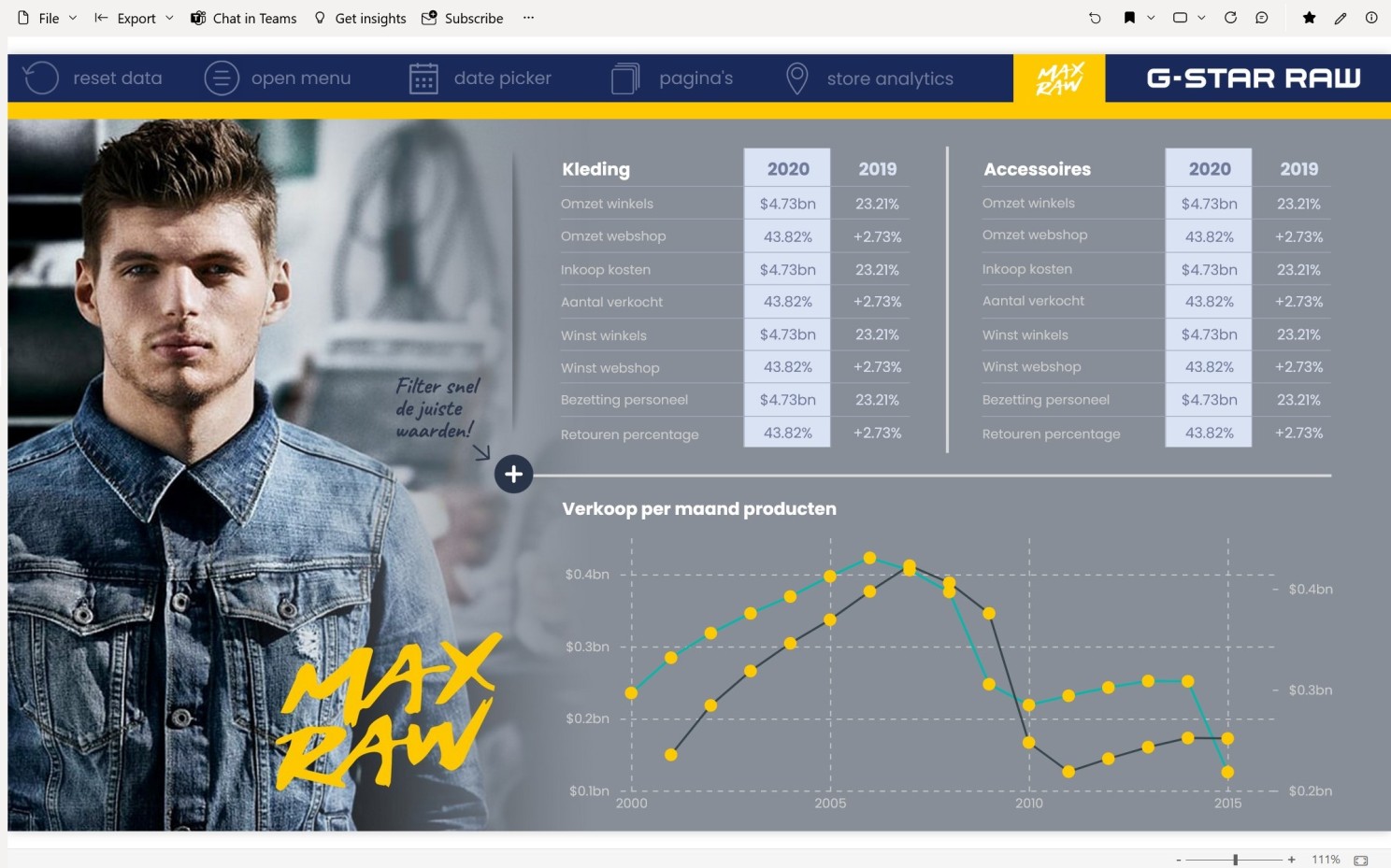The width and height of the screenshot is (1391, 868).
Task: Click the plus filter expand button
Action: click(x=513, y=475)
